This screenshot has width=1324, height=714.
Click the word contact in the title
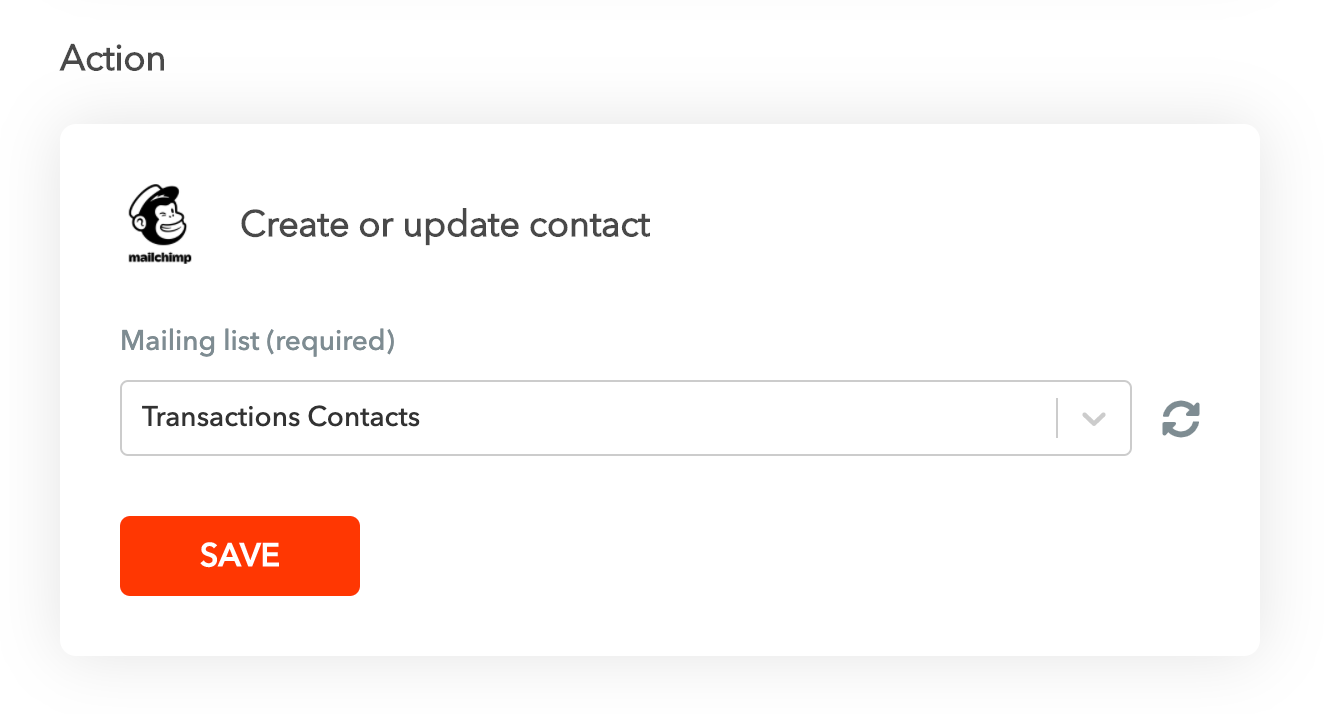click(x=590, y=225)
